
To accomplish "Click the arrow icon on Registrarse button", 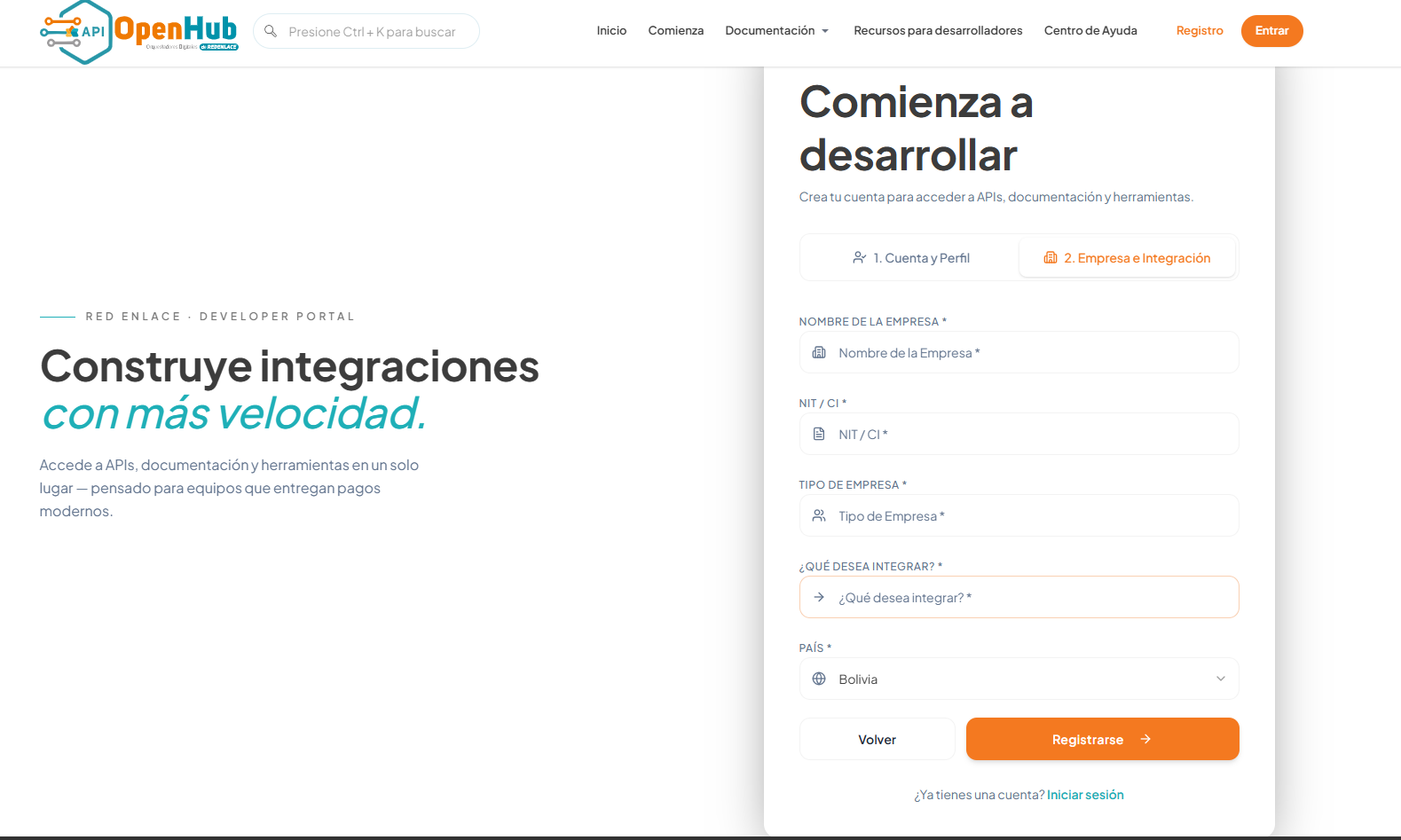I will 1145,739.
